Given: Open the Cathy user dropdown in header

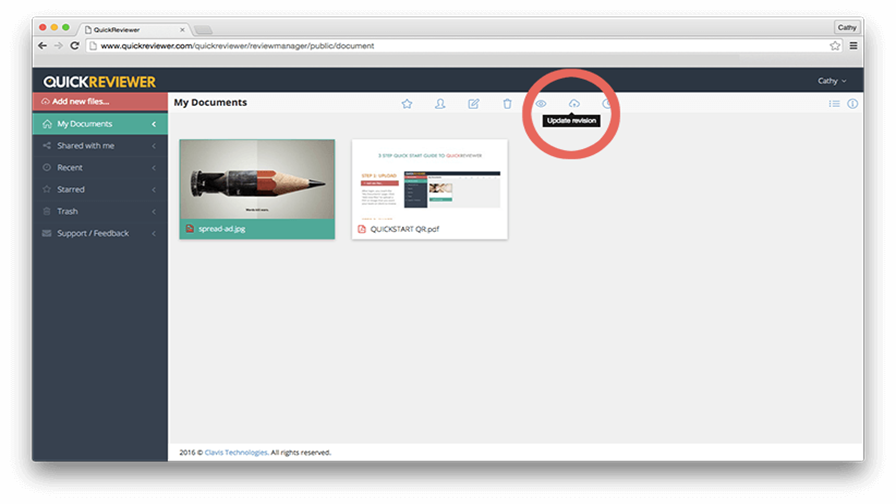Looking at the screenshot, I should click(832, 81).
